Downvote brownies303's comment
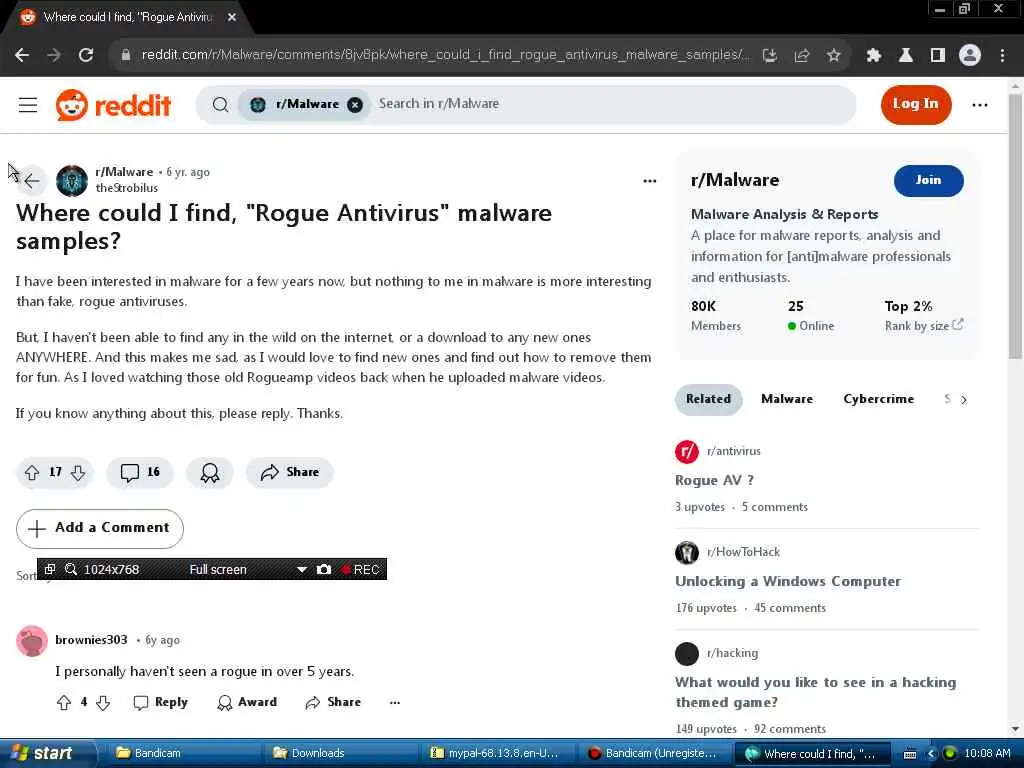Viewport: 1024px width, 768px height. coord(103,703)
